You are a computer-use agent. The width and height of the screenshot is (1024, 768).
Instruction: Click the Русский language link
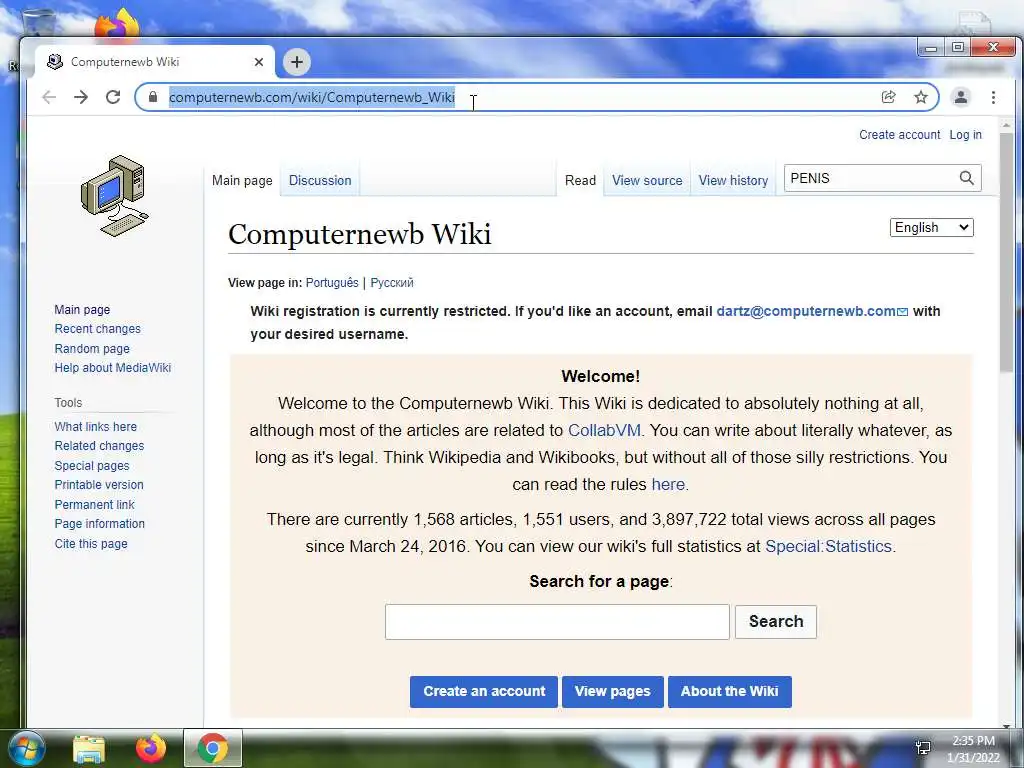click(392, 283)
